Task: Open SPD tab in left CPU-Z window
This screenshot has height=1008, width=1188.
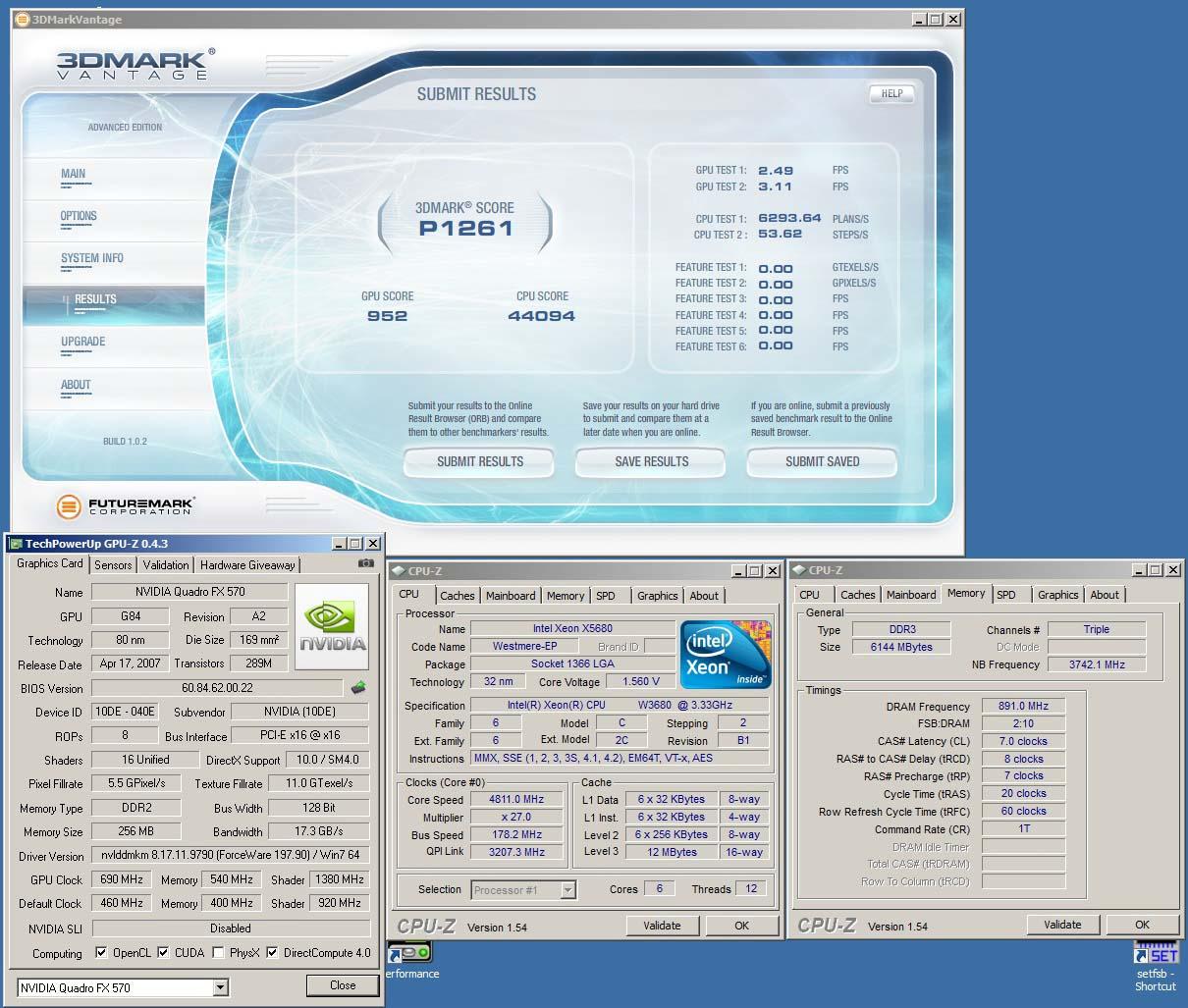Action: point(606,596)
